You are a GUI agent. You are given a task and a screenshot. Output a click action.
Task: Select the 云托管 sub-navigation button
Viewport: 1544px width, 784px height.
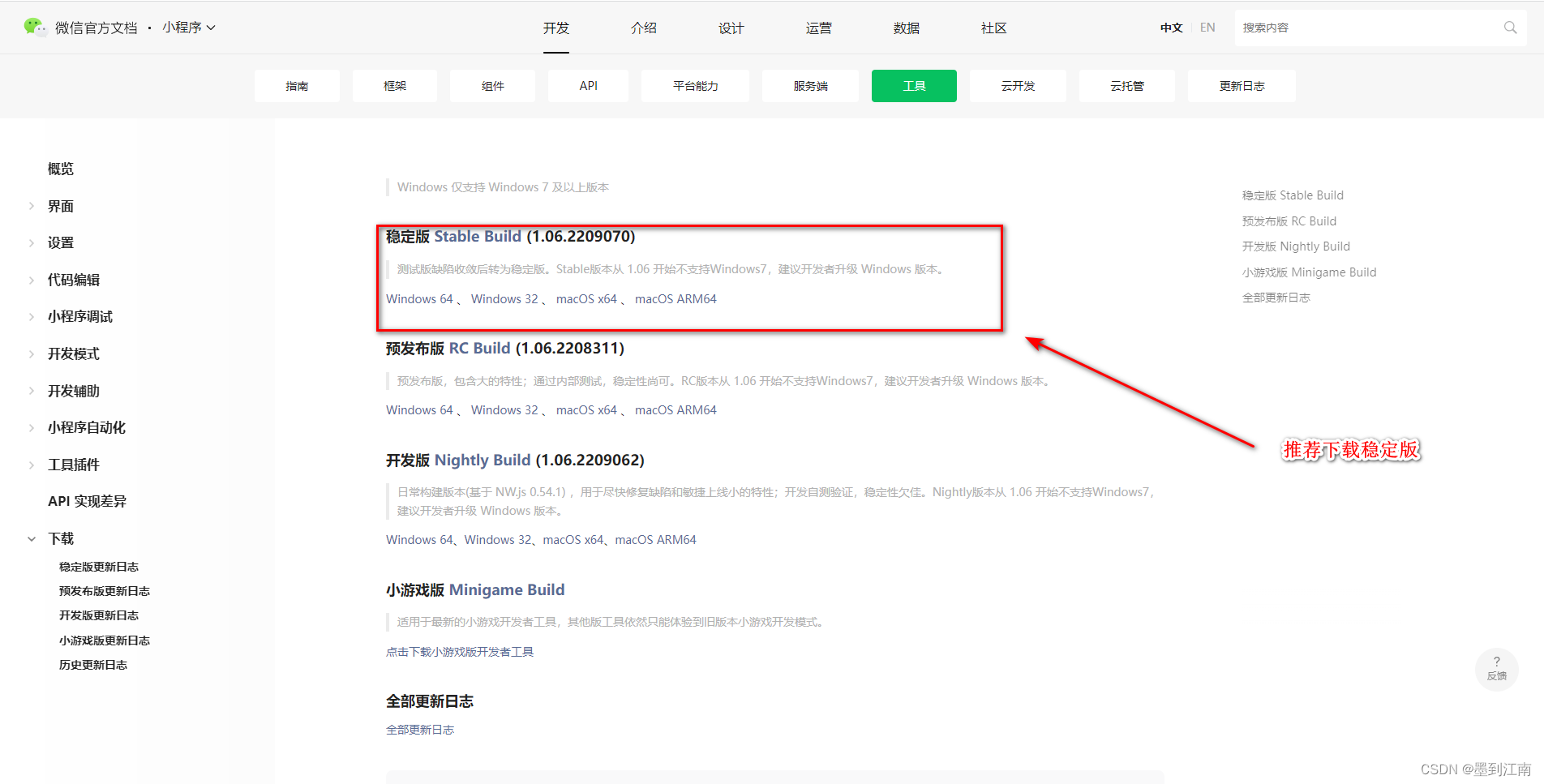1127,86
